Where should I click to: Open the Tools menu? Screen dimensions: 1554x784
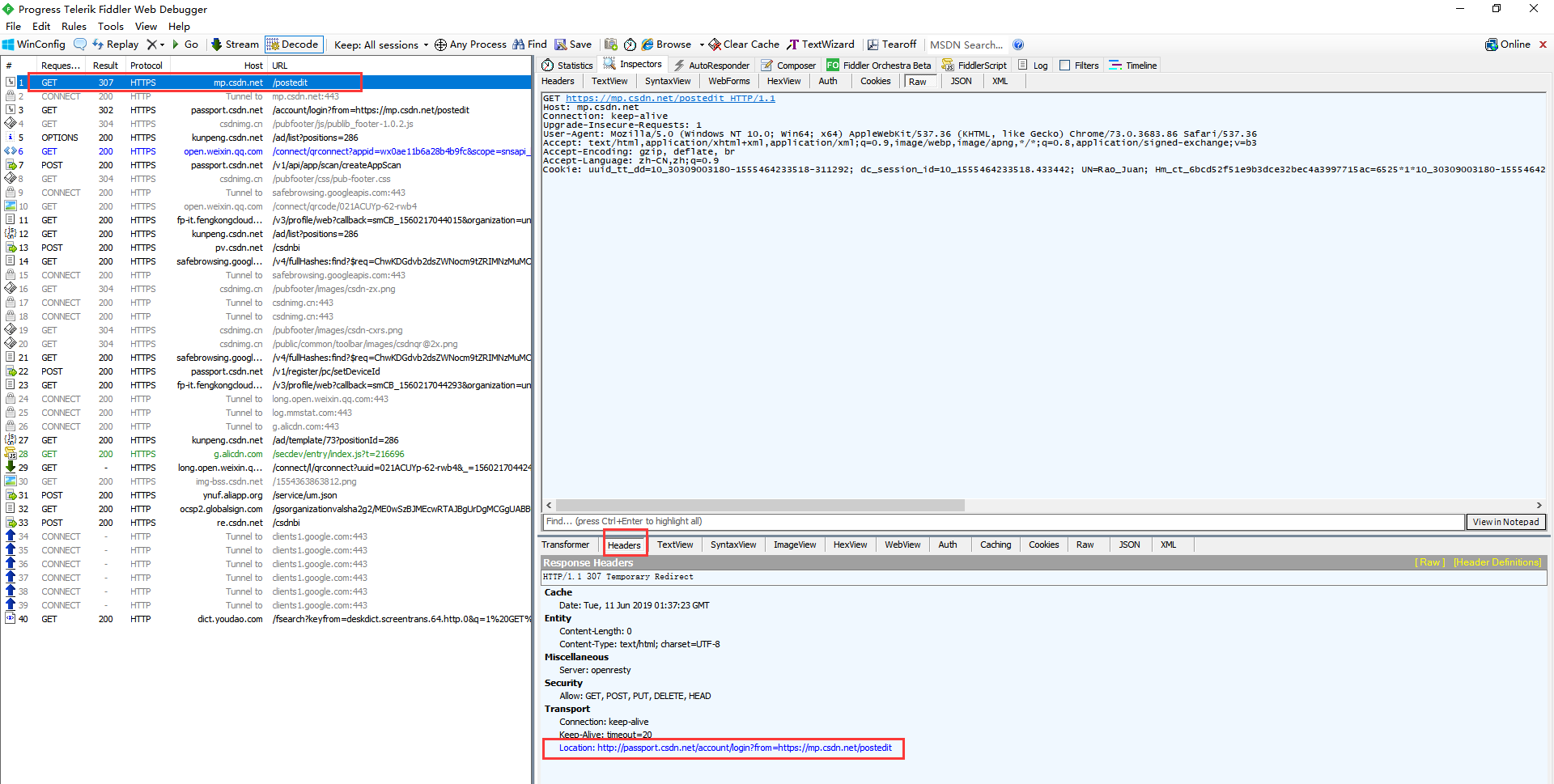point(111,26)
